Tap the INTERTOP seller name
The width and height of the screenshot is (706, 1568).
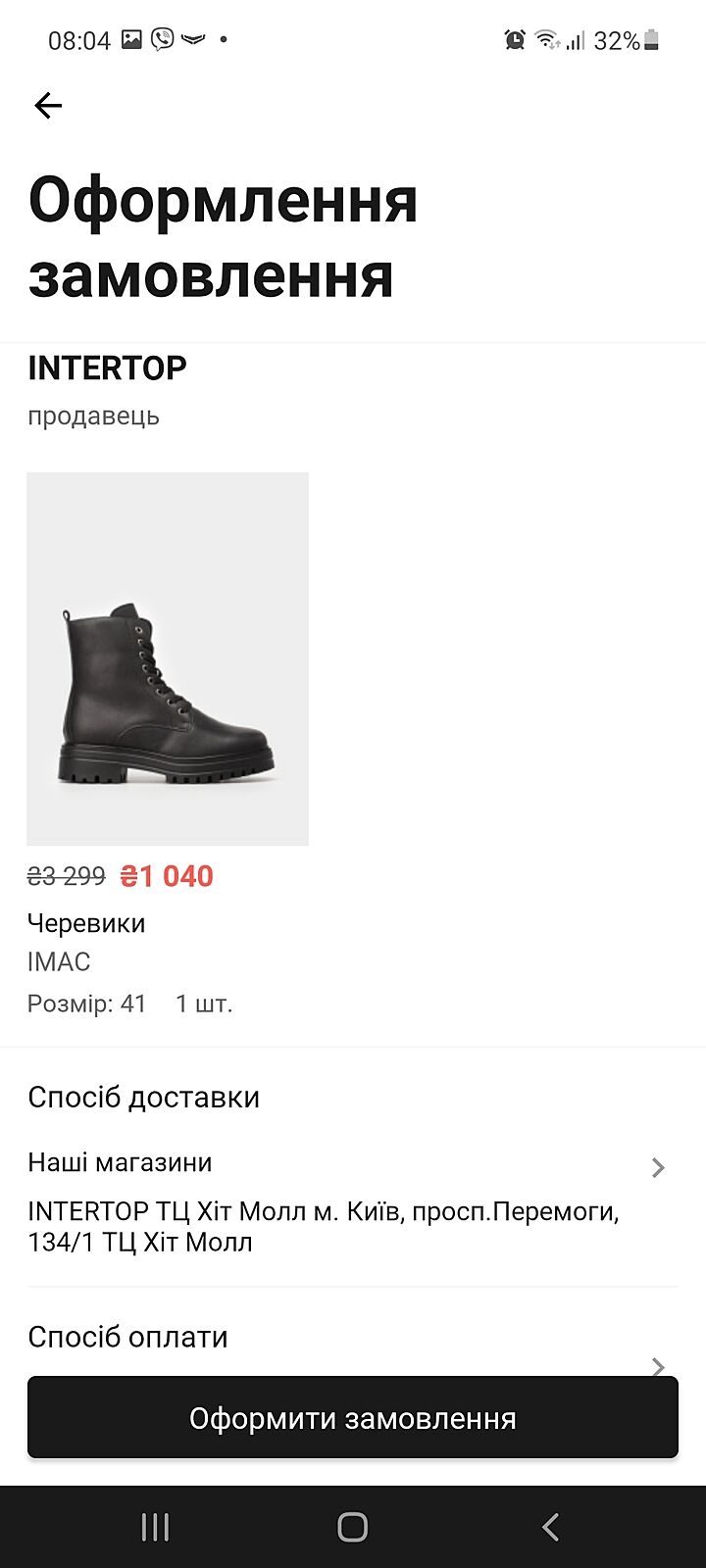107,367
